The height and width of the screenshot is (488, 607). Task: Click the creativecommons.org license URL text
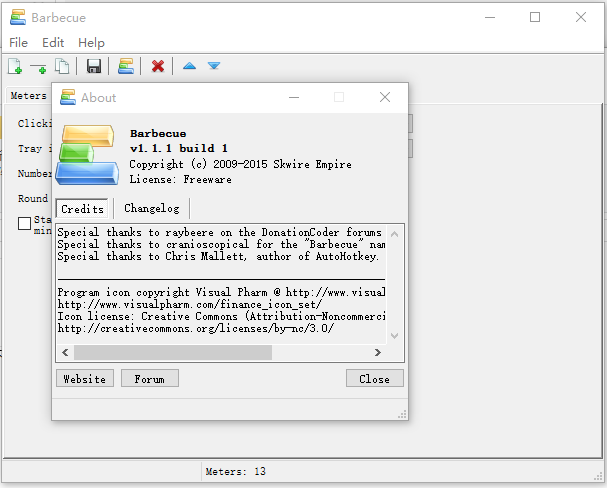pos(195,329)
